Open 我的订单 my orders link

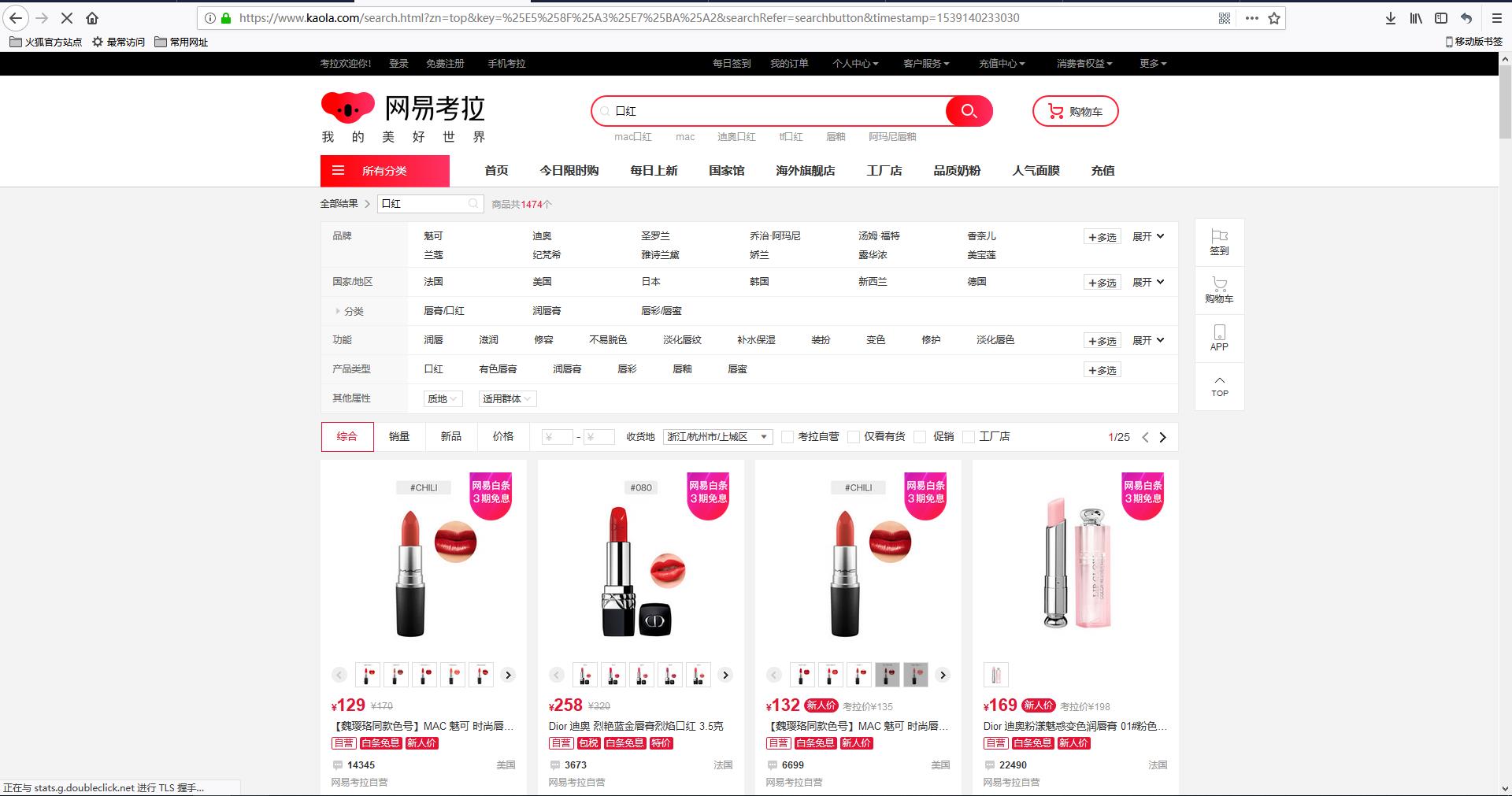coord(789,64)
